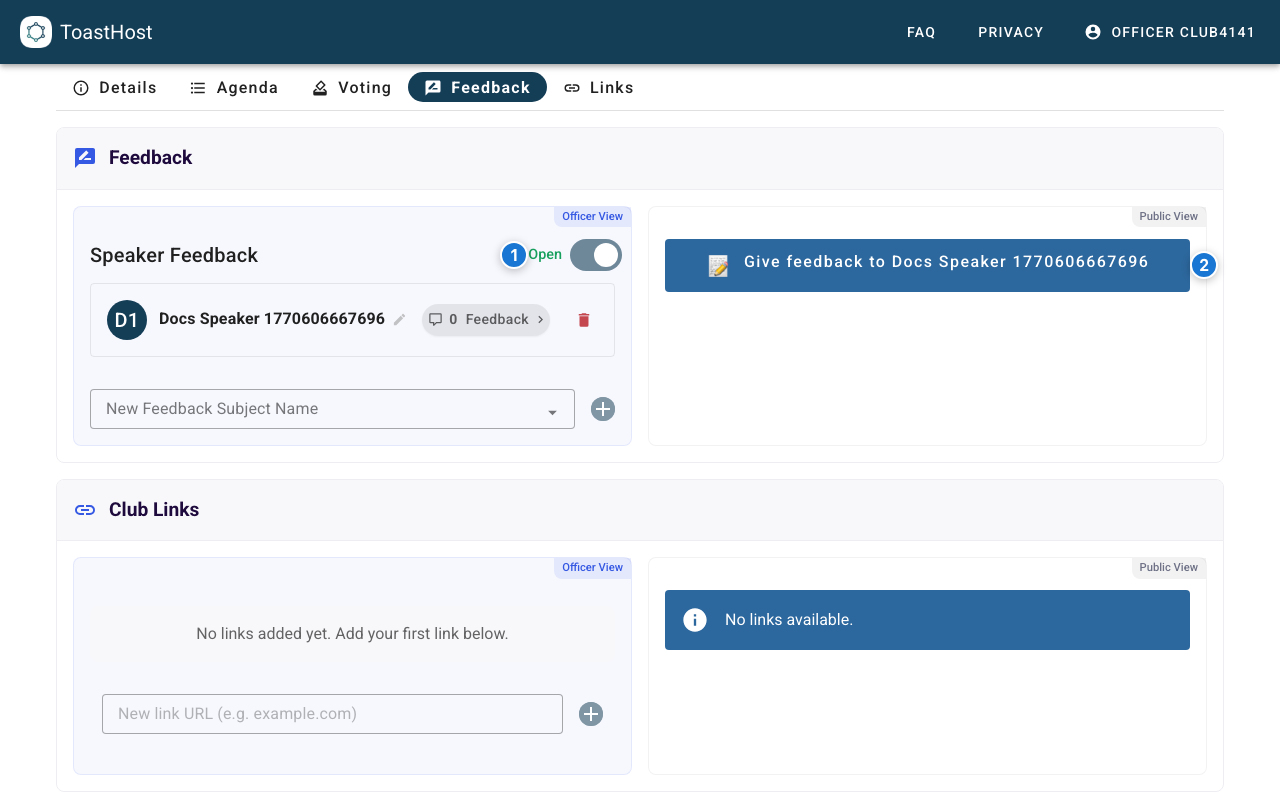The width and height of the screenshot is (1280, 800).
Task: Click Give feedback to Docs Speaker button
Action: tap(927, 265)
